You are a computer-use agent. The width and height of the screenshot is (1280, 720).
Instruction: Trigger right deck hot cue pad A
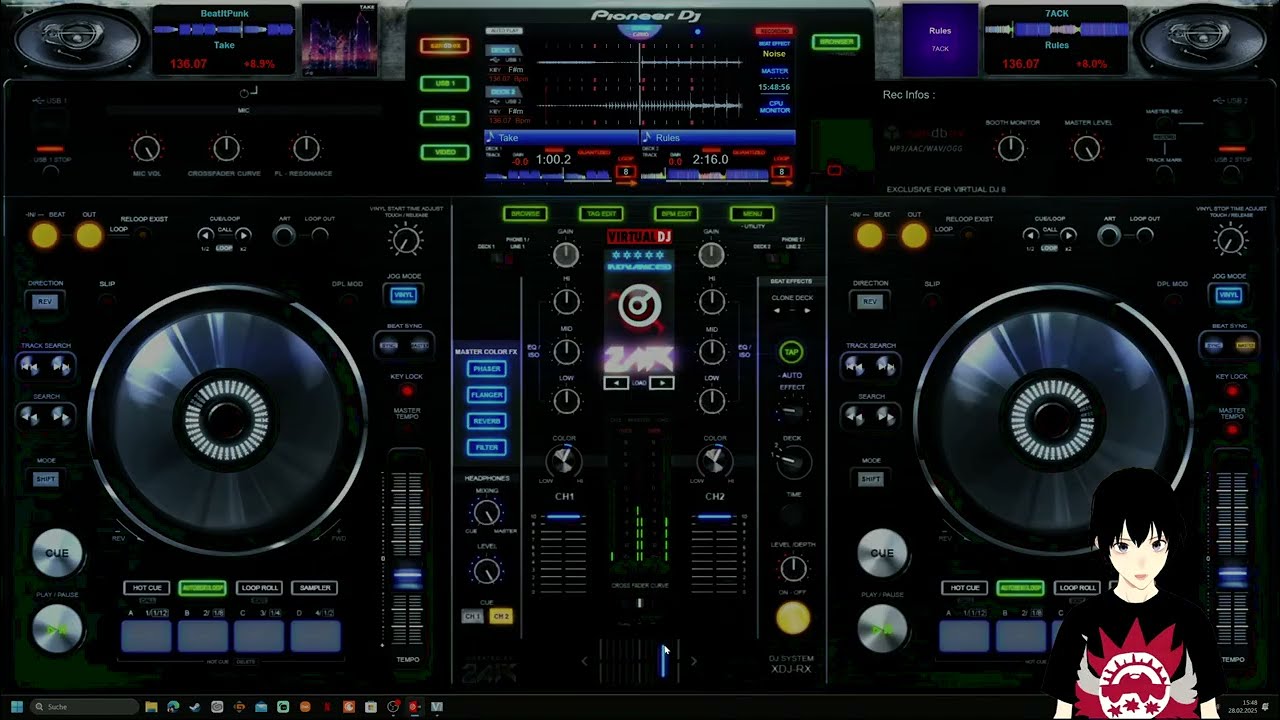coord(965,636)
